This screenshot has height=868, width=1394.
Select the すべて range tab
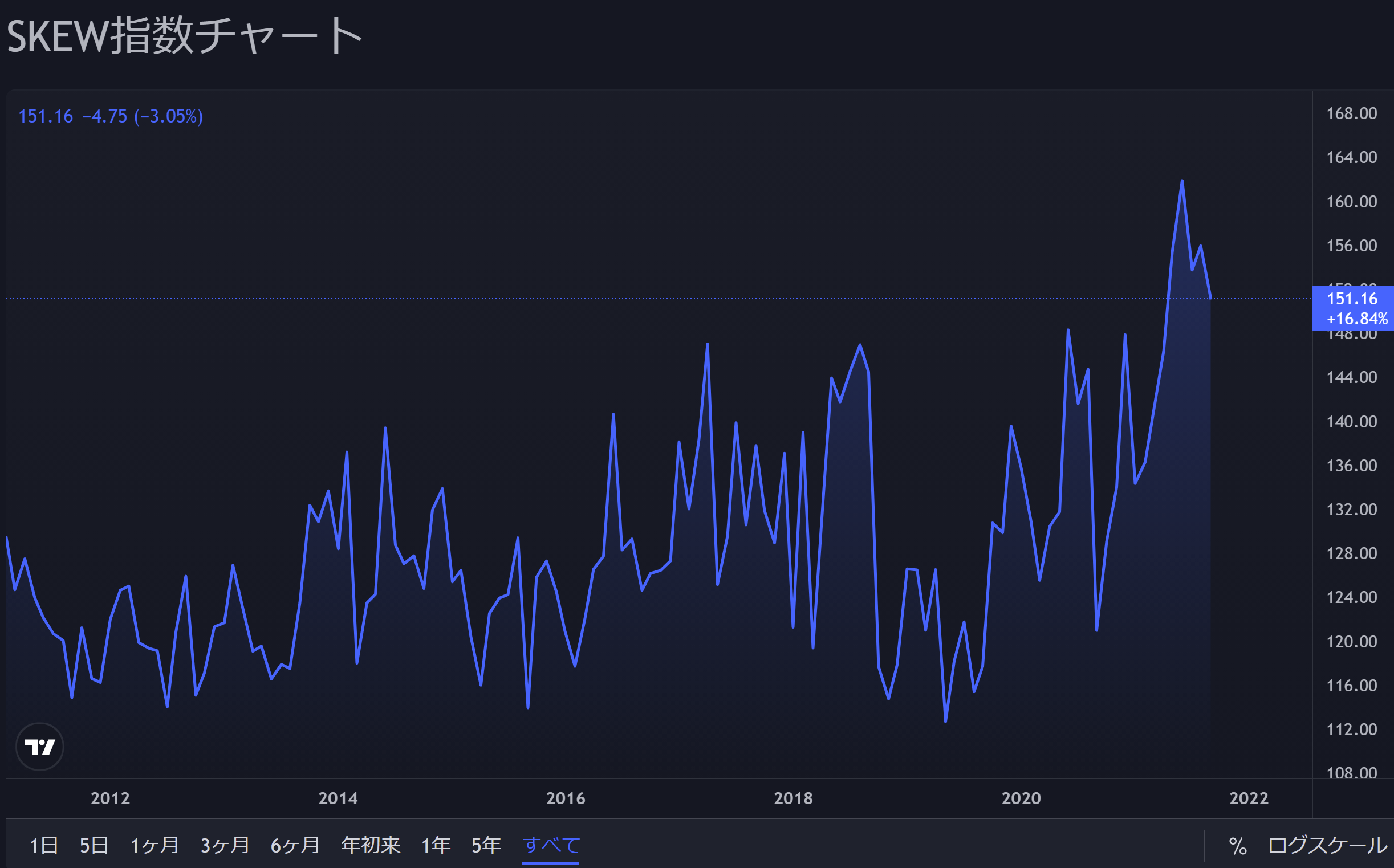coord(551,845)
